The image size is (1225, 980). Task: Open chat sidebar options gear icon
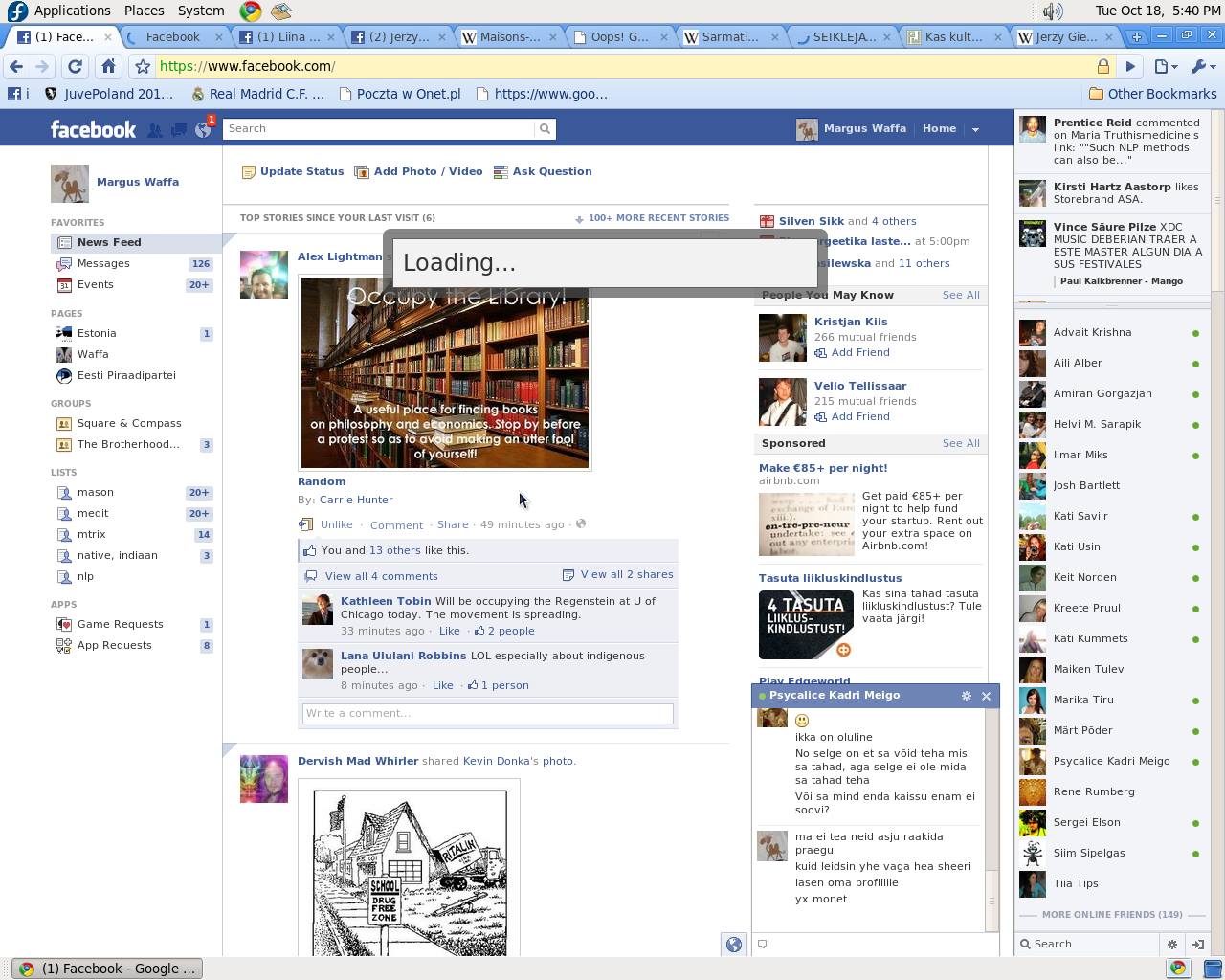pos(1171,944)
